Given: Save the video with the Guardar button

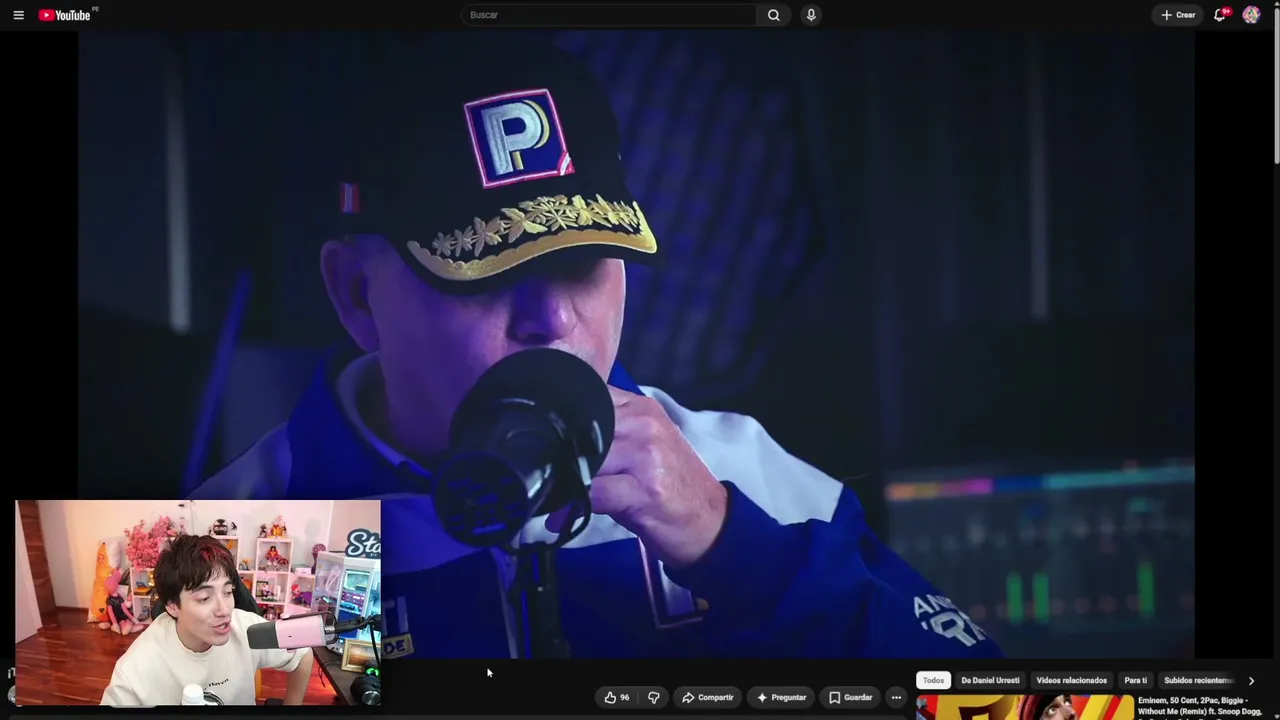Looking at the screenshot, I should (850, 698).
